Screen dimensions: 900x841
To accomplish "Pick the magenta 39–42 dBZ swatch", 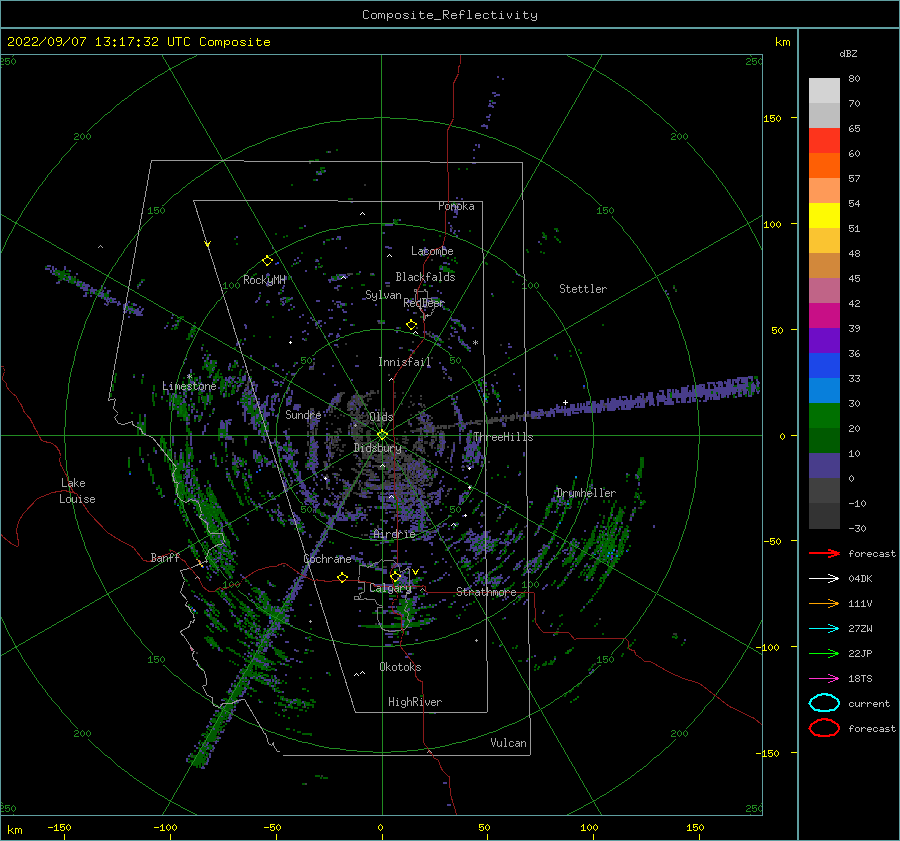I will 824,315.
